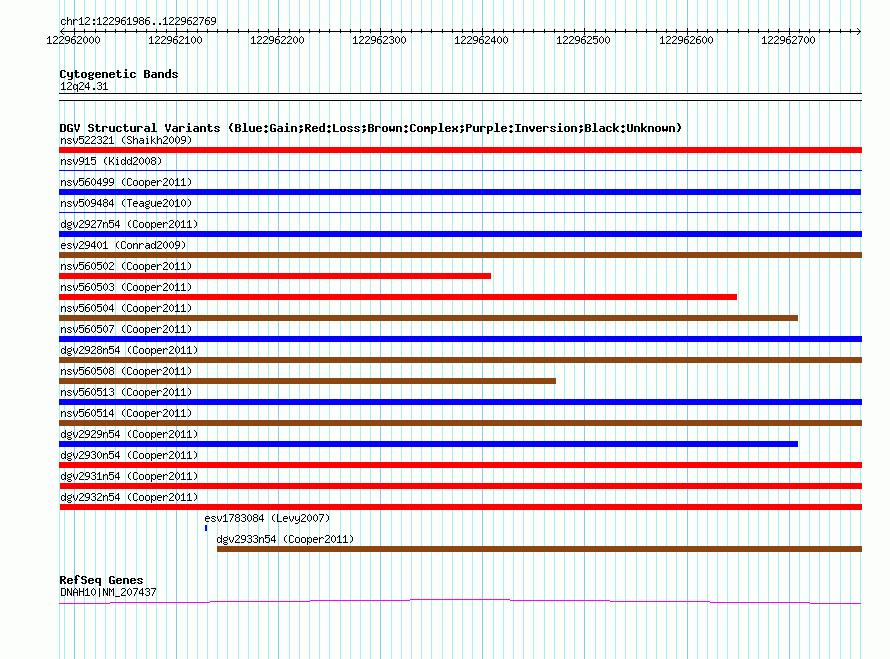This screenshot has height=659, width=890.
Task: Click the DNAH10 magenta gene line
Action: click(x=460, y=601)
